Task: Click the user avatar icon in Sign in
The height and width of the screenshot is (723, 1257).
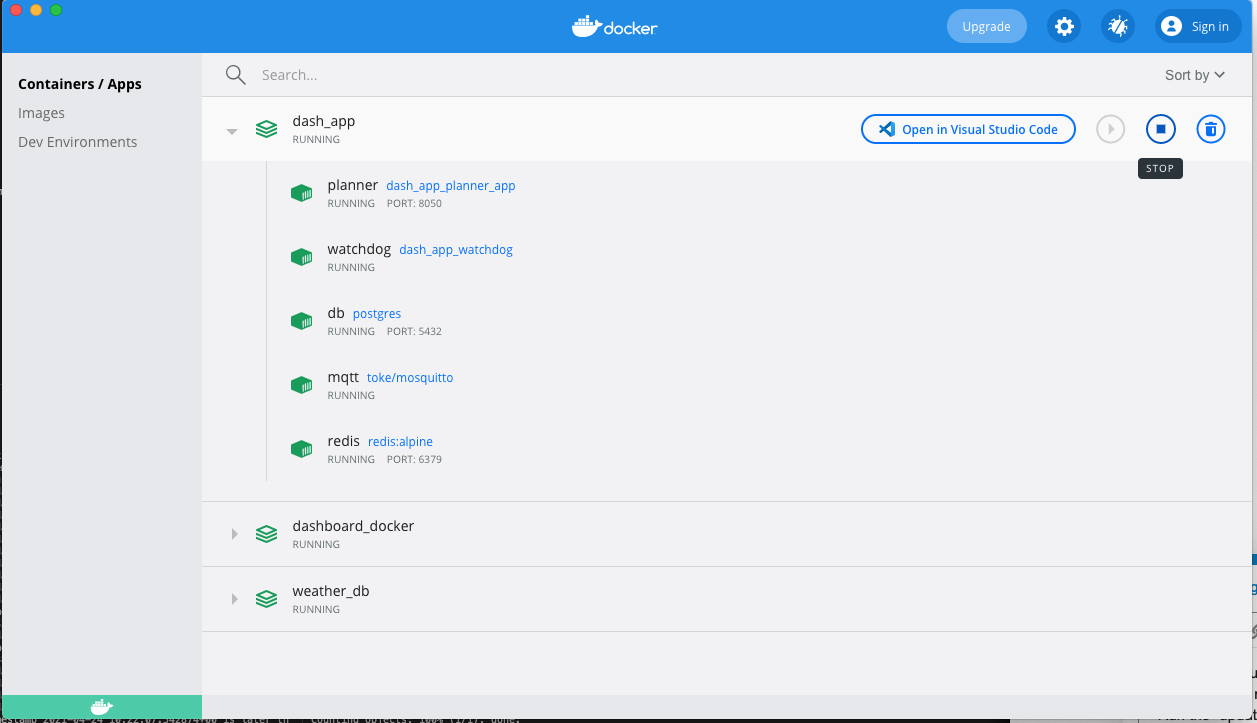Action: pyautogui.click(x=1172, y=27)
